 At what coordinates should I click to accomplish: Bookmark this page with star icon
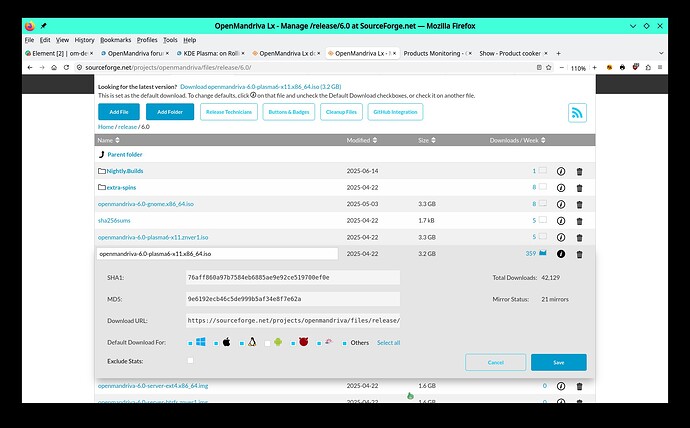click(x=549, y=67)
